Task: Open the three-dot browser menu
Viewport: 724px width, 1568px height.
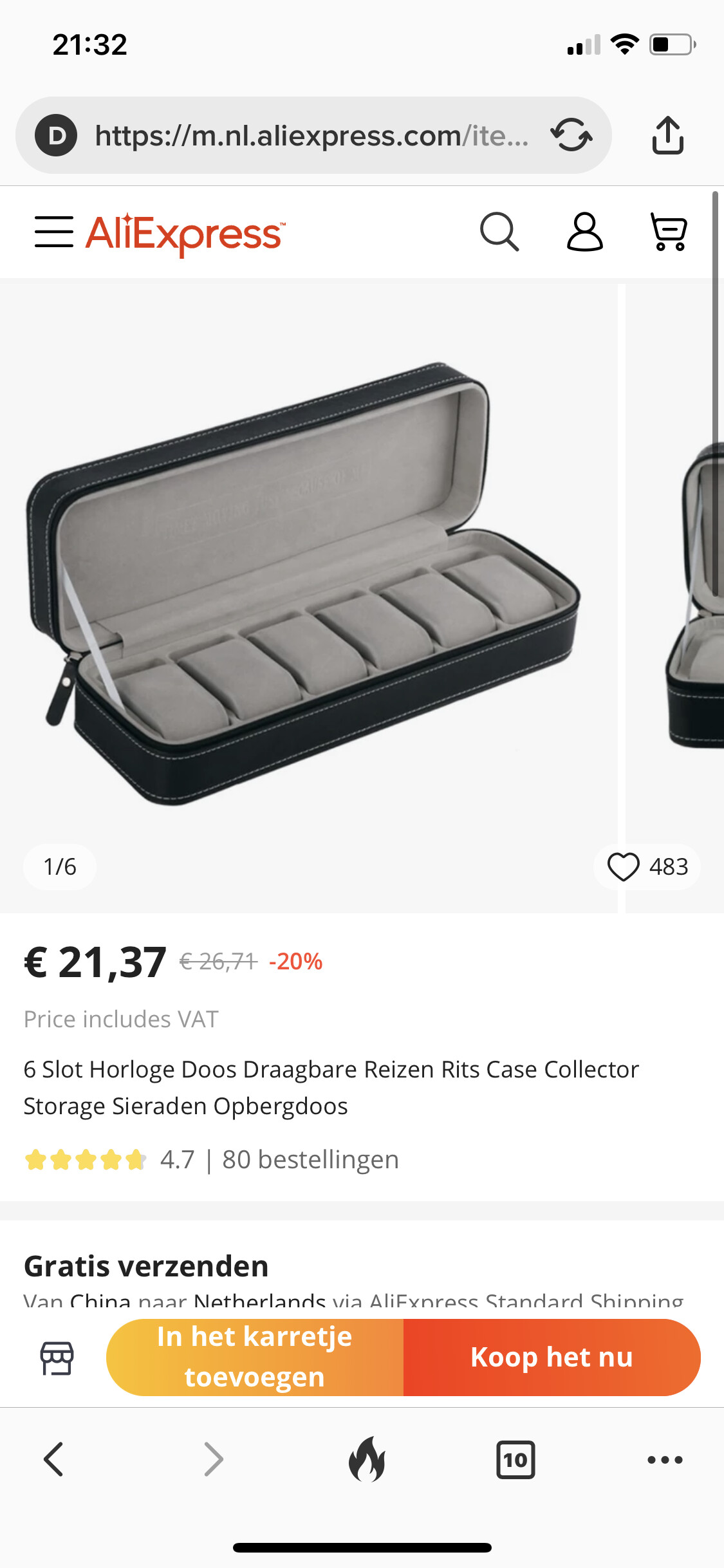Action: (x=665, y=1459)
